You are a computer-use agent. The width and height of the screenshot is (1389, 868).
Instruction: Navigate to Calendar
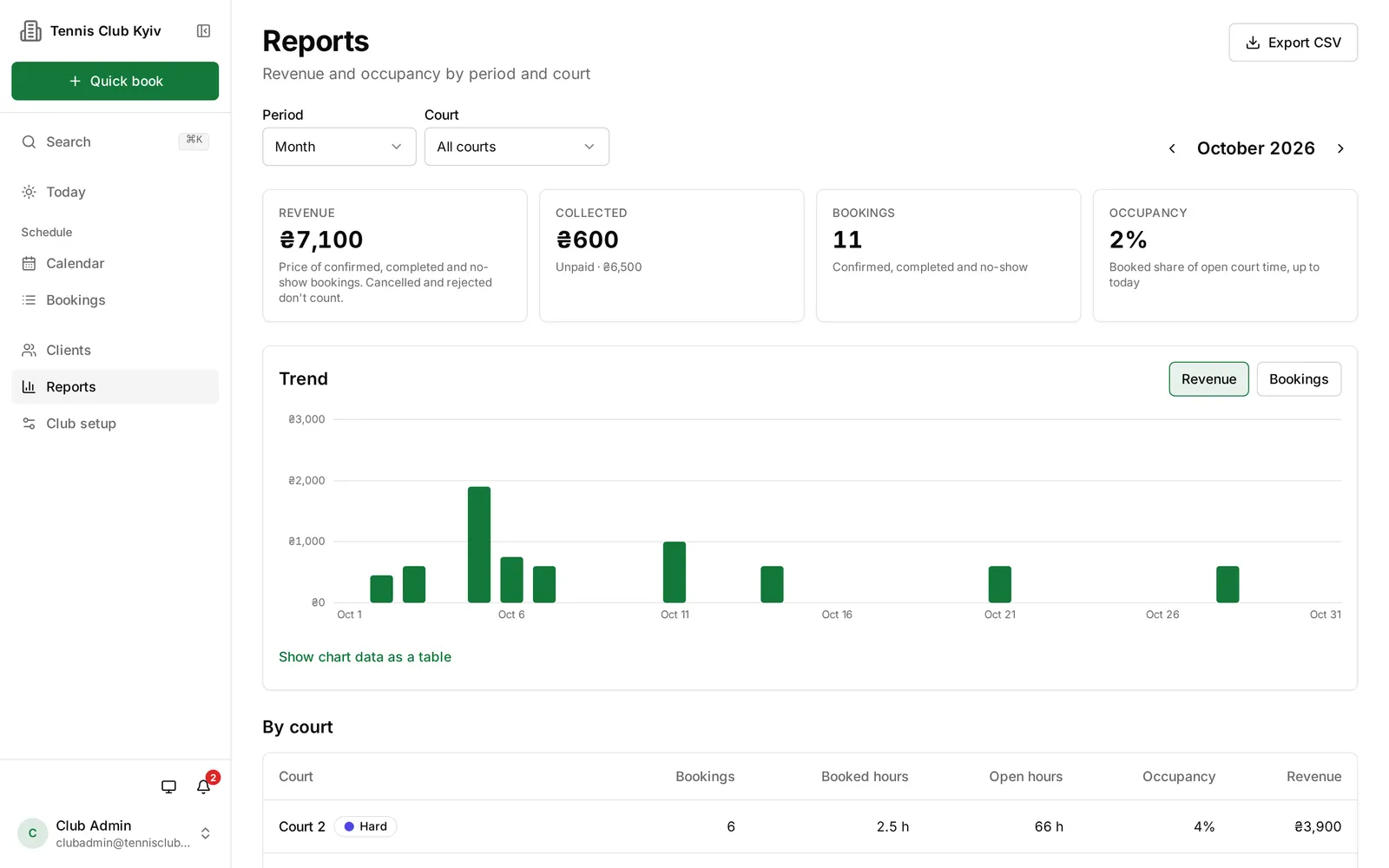pyautogui.click(x=115, y=263)
